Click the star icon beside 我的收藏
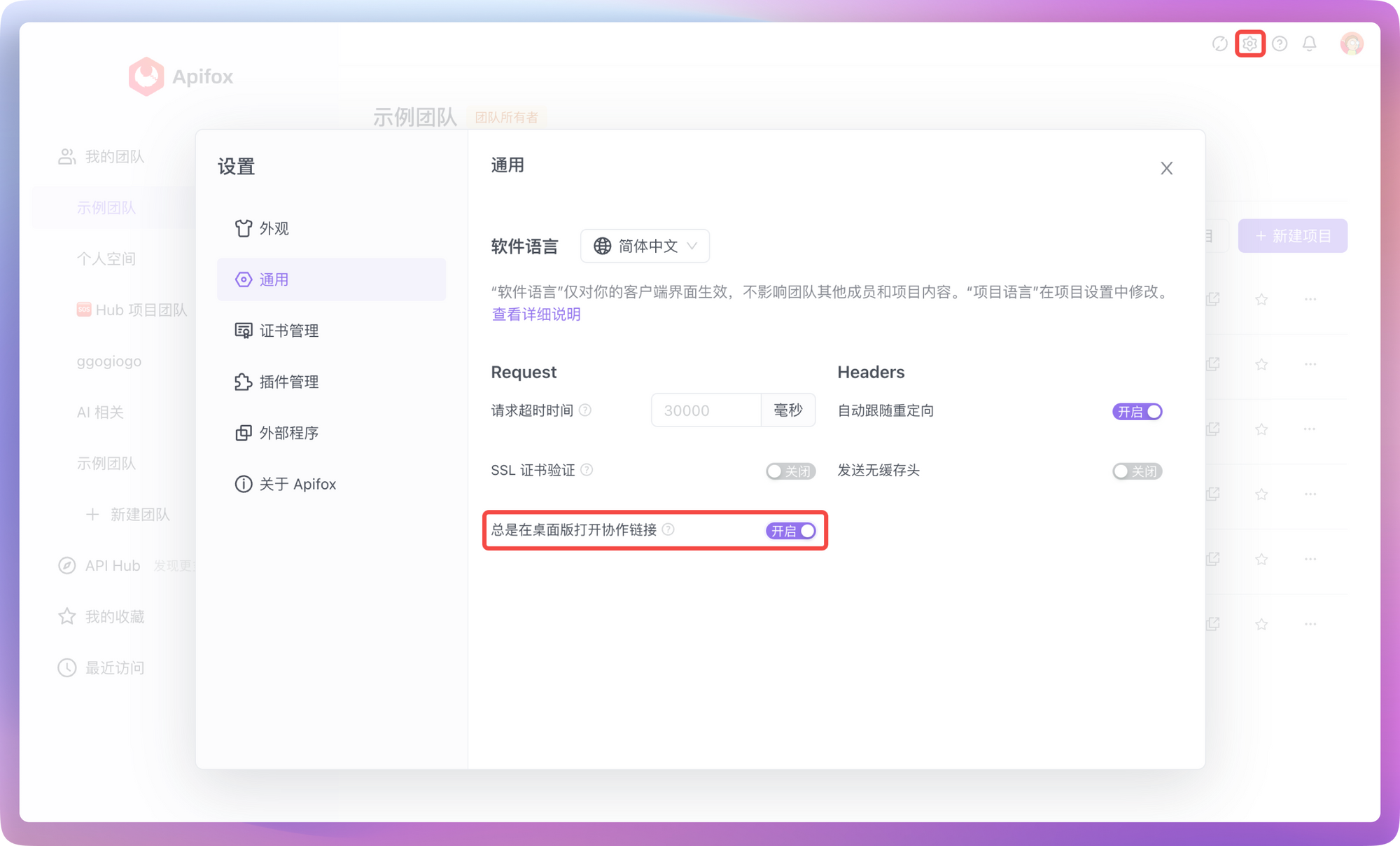The image size is (1400, 846). [x=66, y=616]
